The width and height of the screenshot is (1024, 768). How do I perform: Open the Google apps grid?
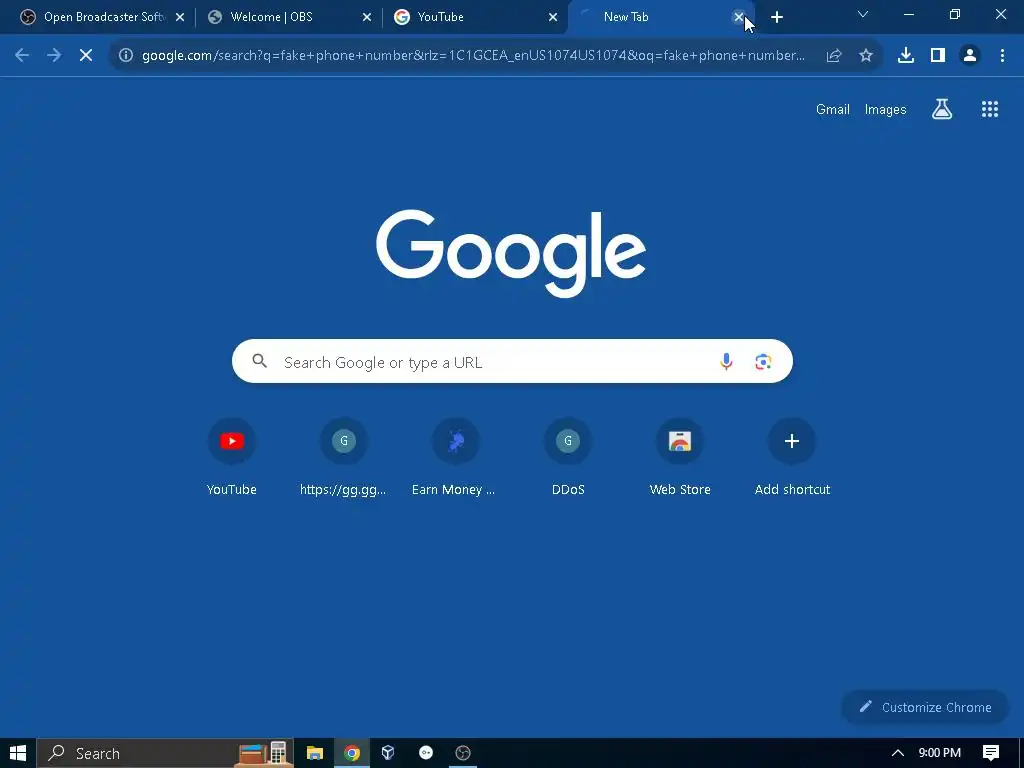(989, 109)
